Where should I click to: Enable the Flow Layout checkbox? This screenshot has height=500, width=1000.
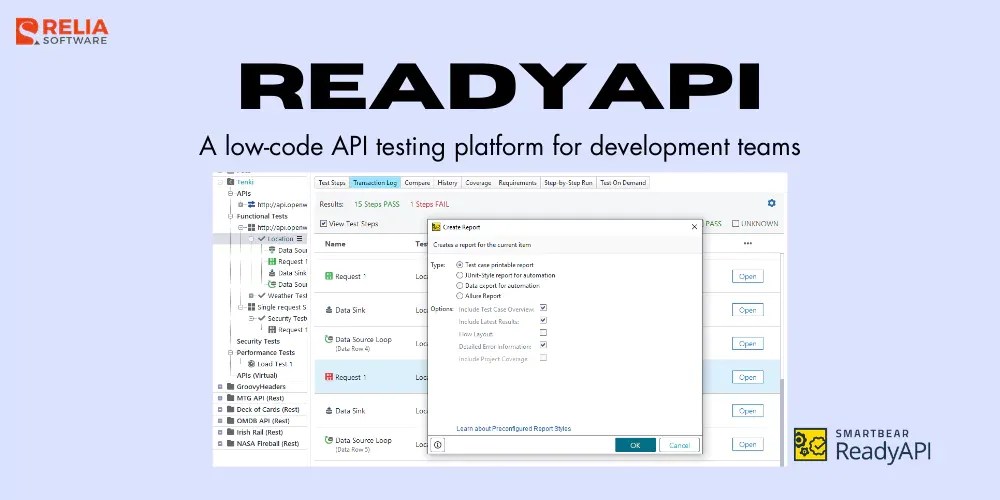click(x=543, y=333)
